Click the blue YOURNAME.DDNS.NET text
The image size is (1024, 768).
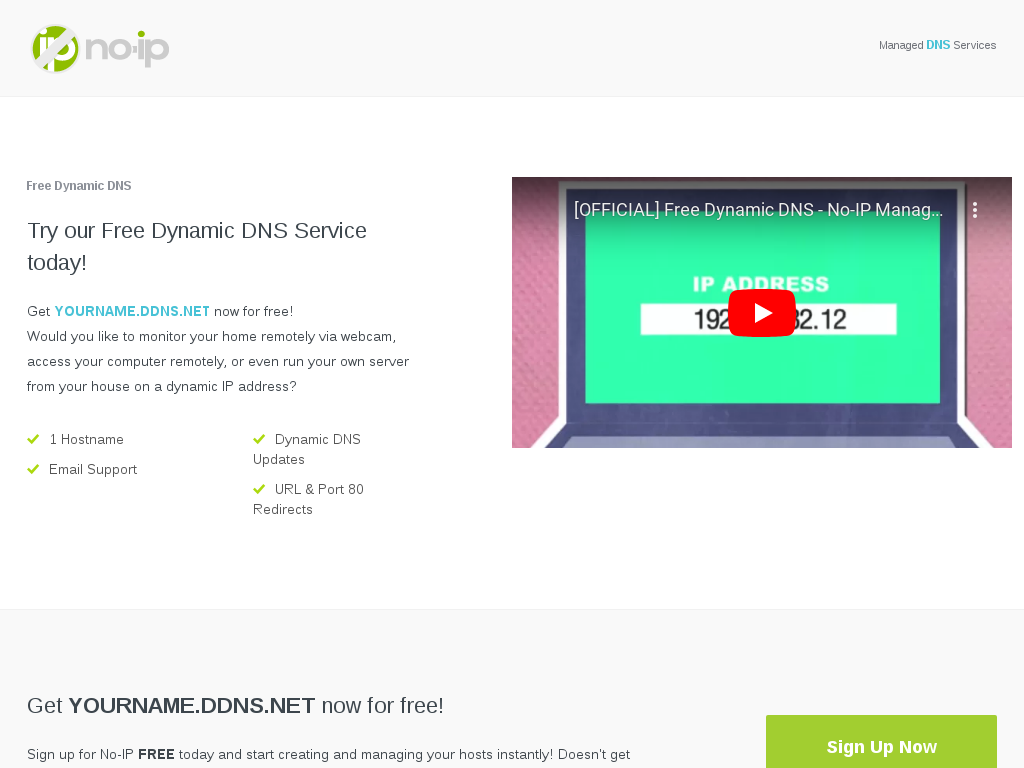point(132,312)
